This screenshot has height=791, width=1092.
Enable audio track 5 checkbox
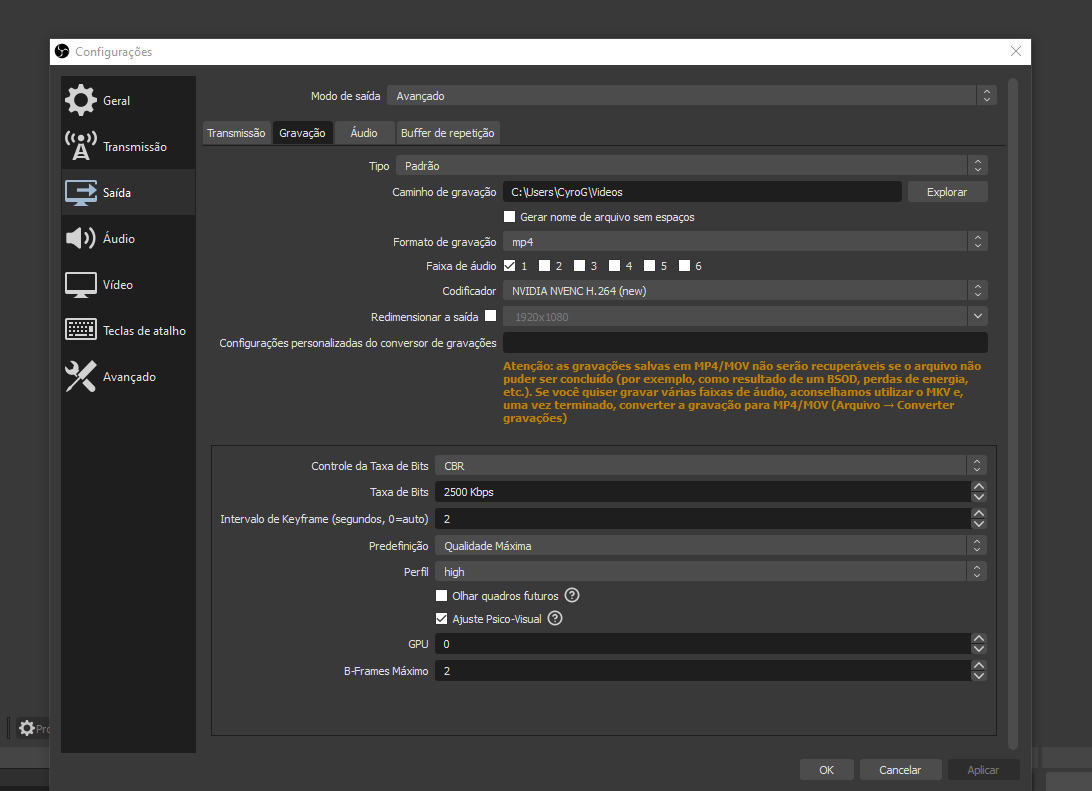click(649, 265)
